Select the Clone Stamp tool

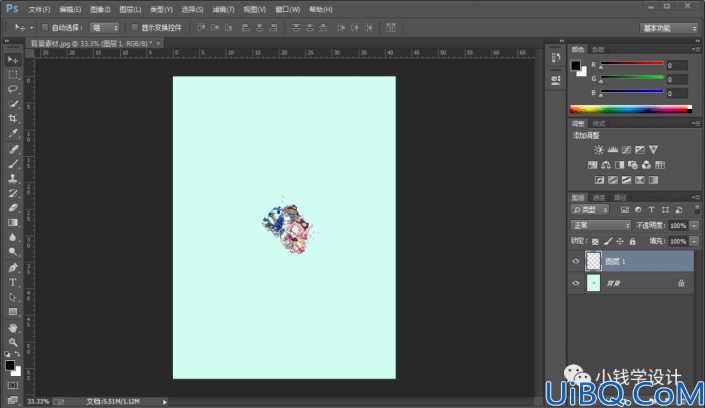click(x=13, y=179)
